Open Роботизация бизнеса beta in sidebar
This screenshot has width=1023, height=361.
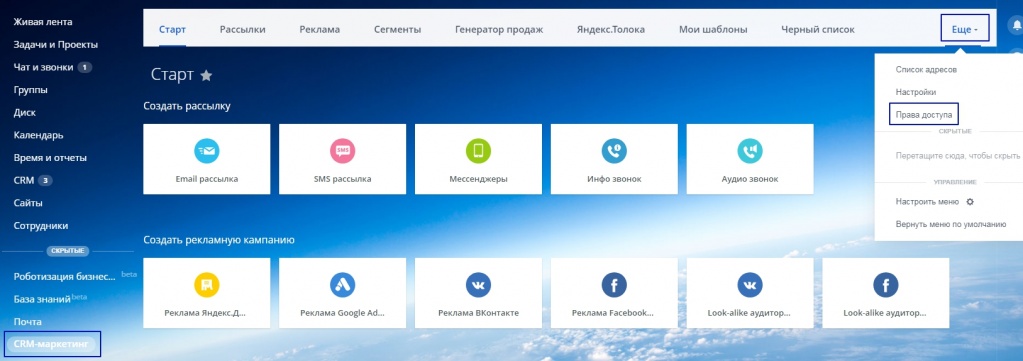coord(65,276)
